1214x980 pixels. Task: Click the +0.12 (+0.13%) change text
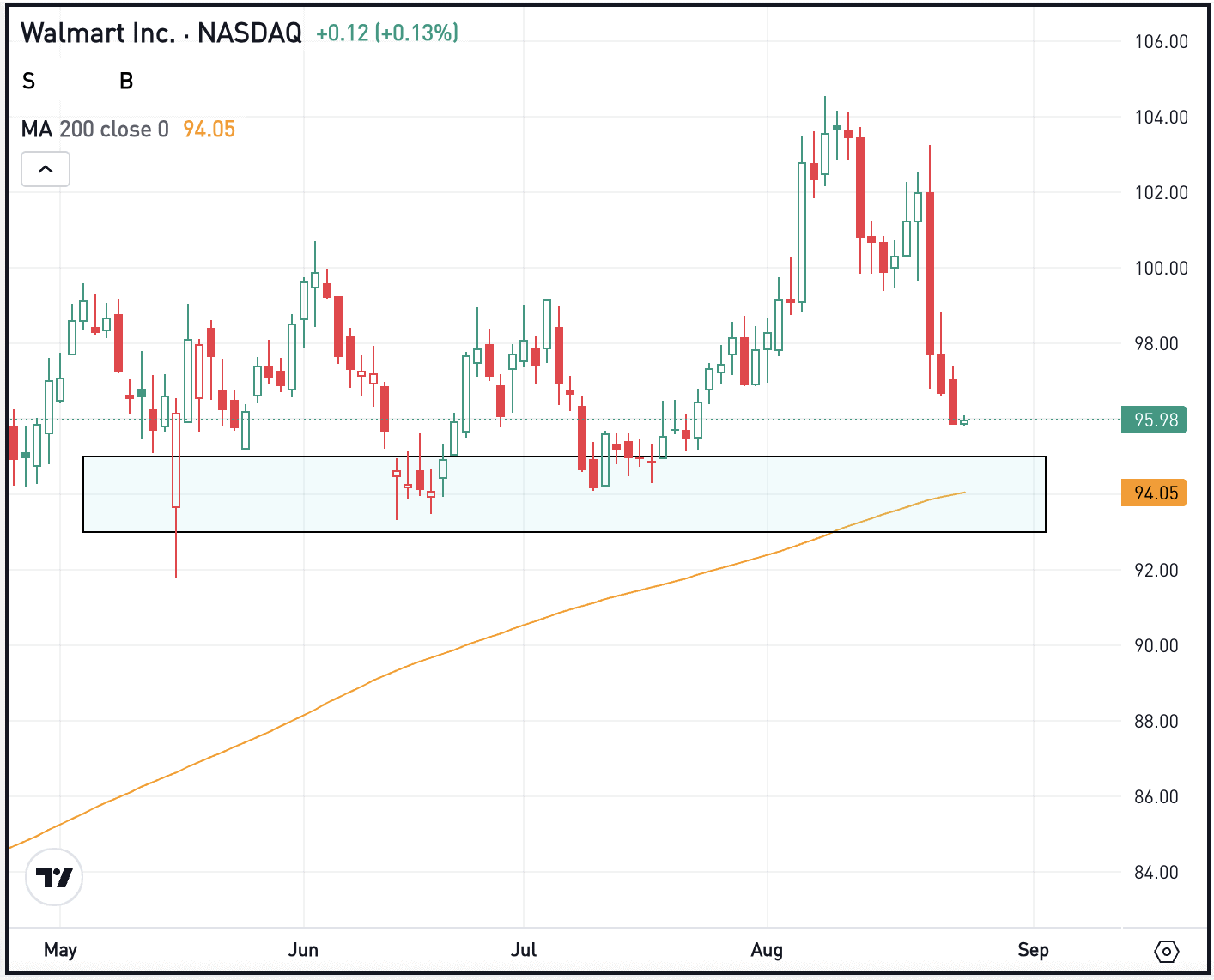coord(386,33)
